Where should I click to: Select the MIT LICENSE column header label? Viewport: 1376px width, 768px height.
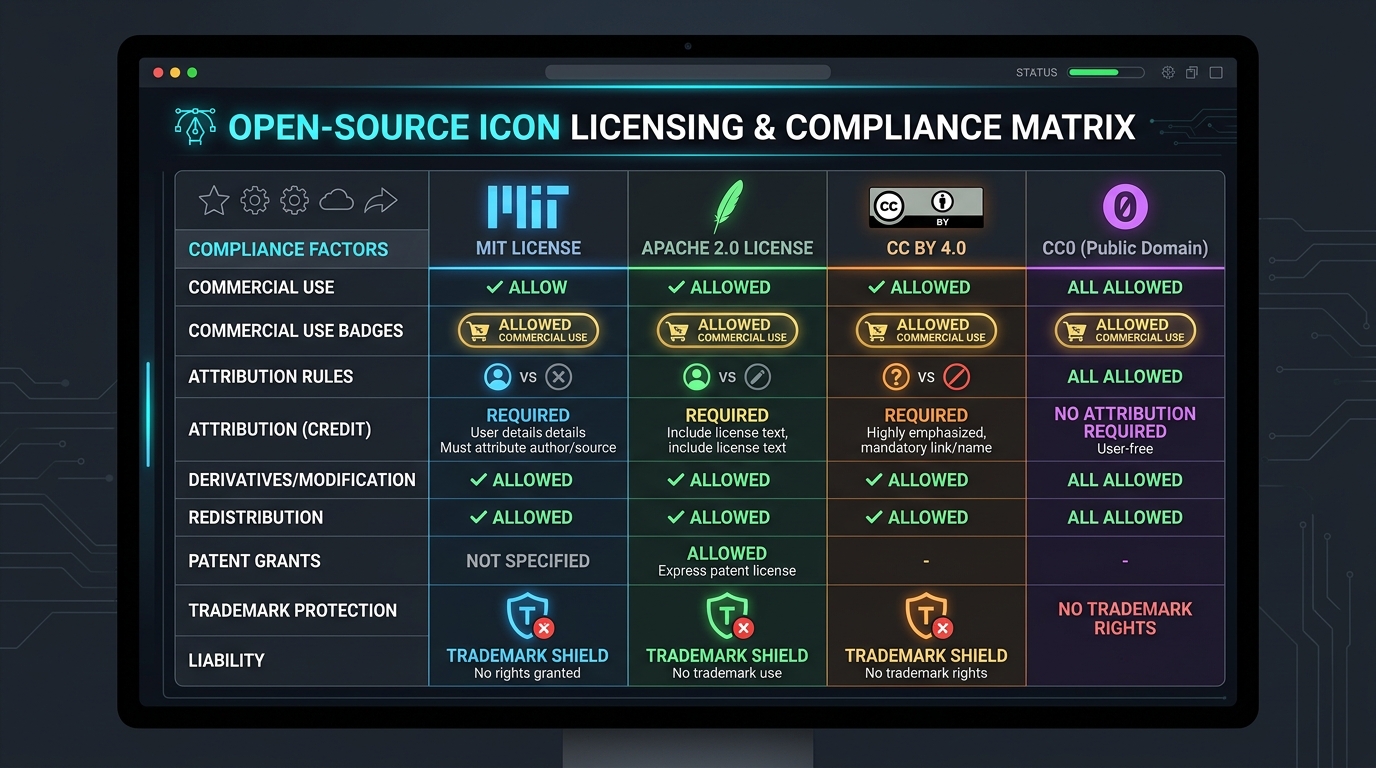tap(528, 248)
